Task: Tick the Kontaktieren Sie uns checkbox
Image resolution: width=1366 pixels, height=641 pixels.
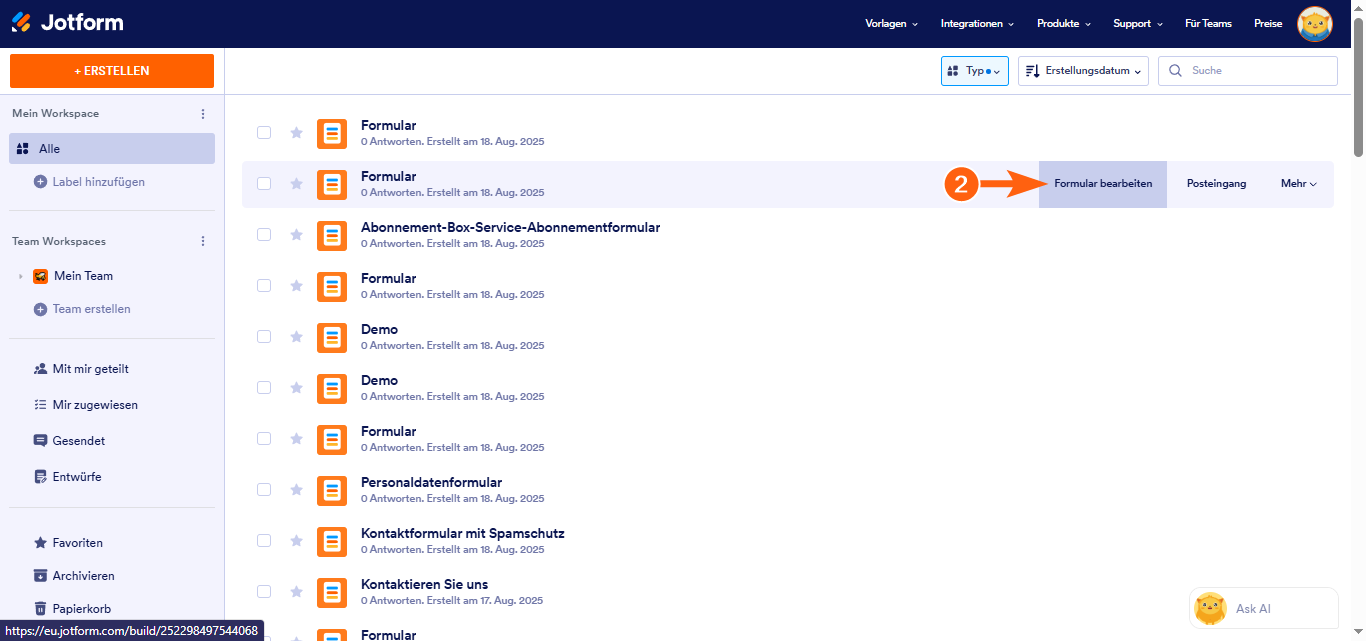Action: click(x=264, y=592)
